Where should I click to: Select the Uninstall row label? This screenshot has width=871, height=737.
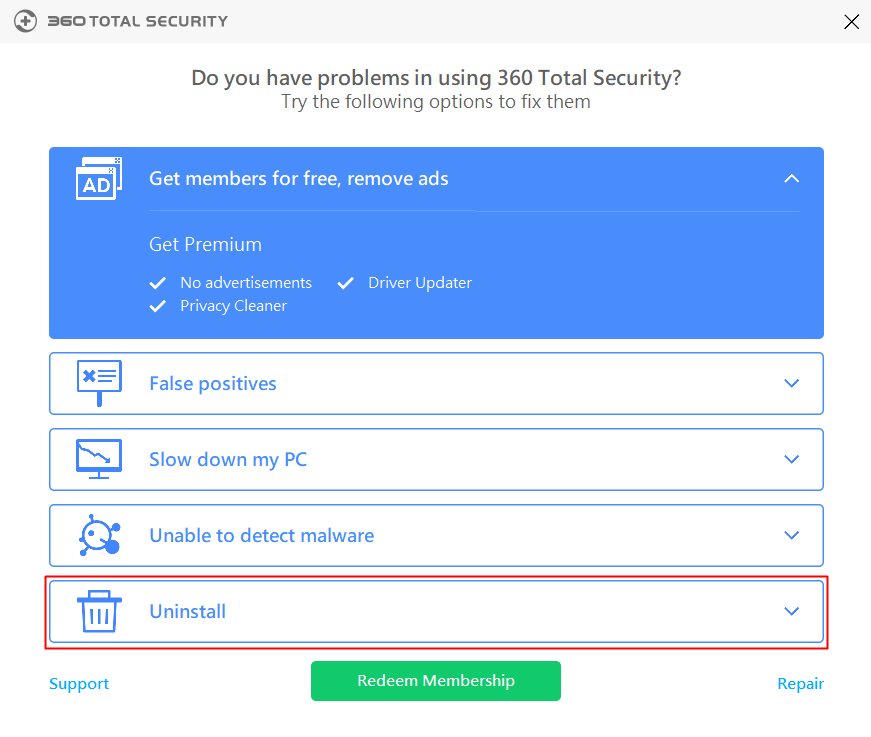click(x=187, y=611)
